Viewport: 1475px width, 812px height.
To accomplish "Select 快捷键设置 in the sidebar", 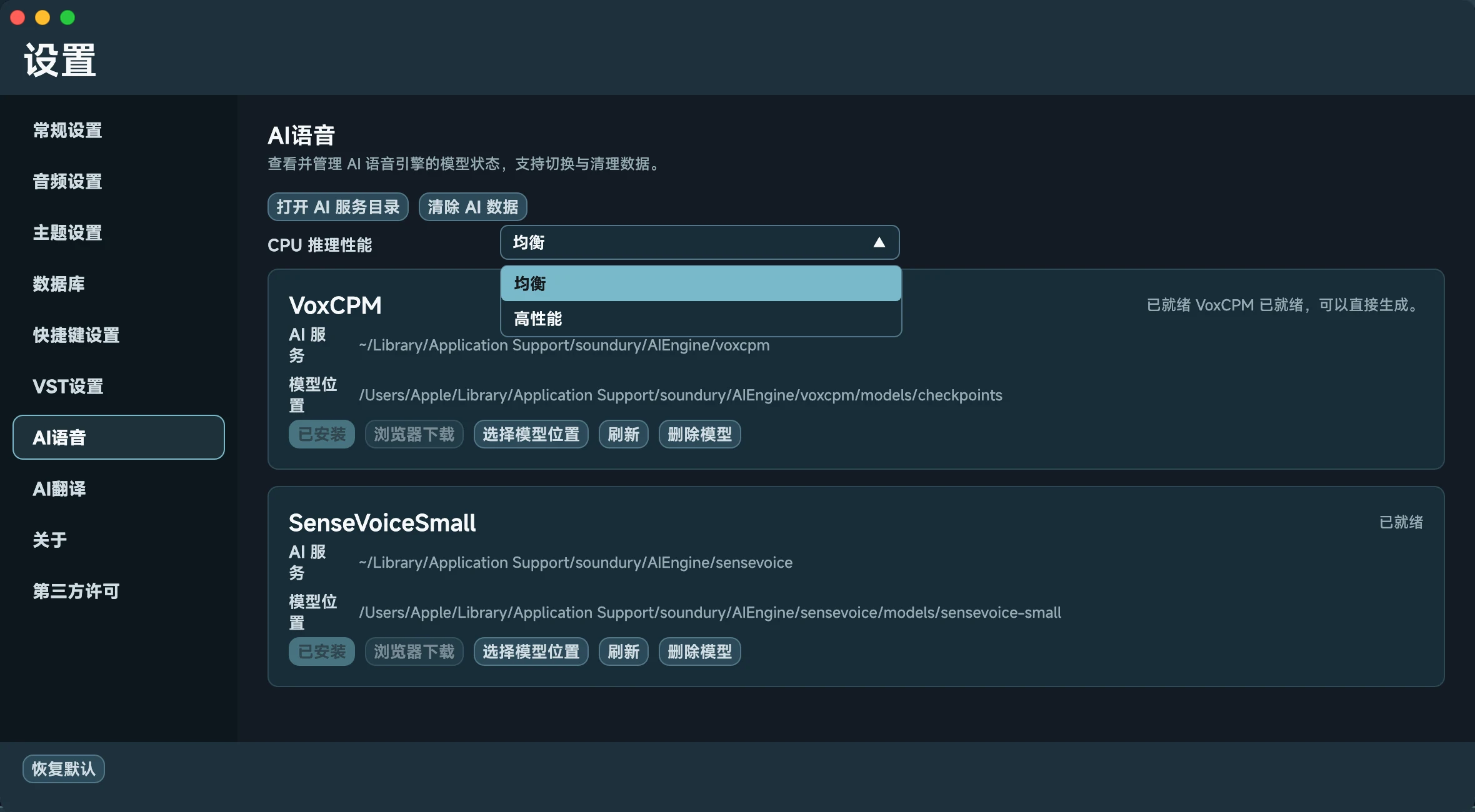I will click(118, 335).
